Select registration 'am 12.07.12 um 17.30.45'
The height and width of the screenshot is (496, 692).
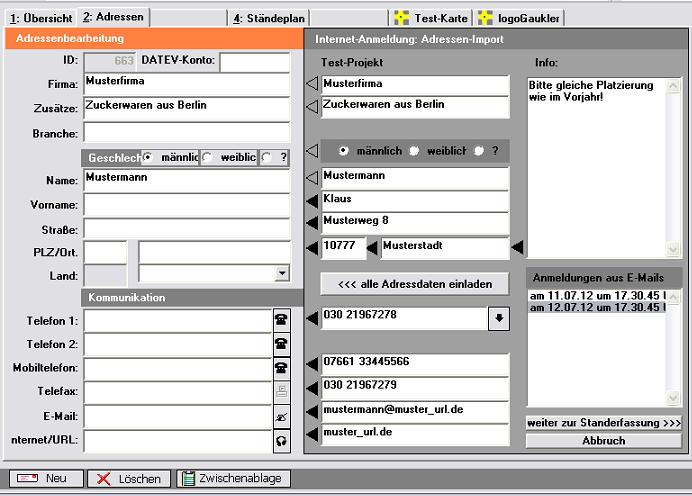pyautogui.click(x=598, y=307)
